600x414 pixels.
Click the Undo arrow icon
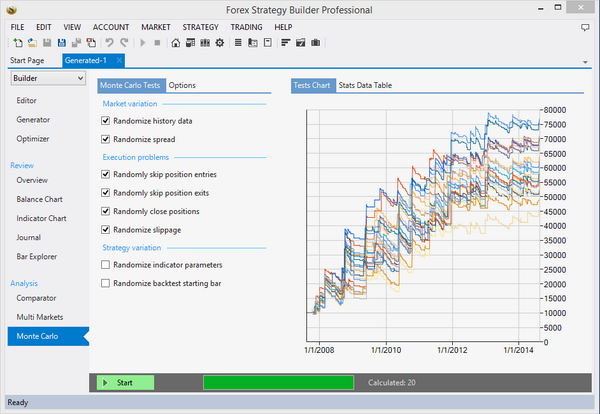click(109, 42)
